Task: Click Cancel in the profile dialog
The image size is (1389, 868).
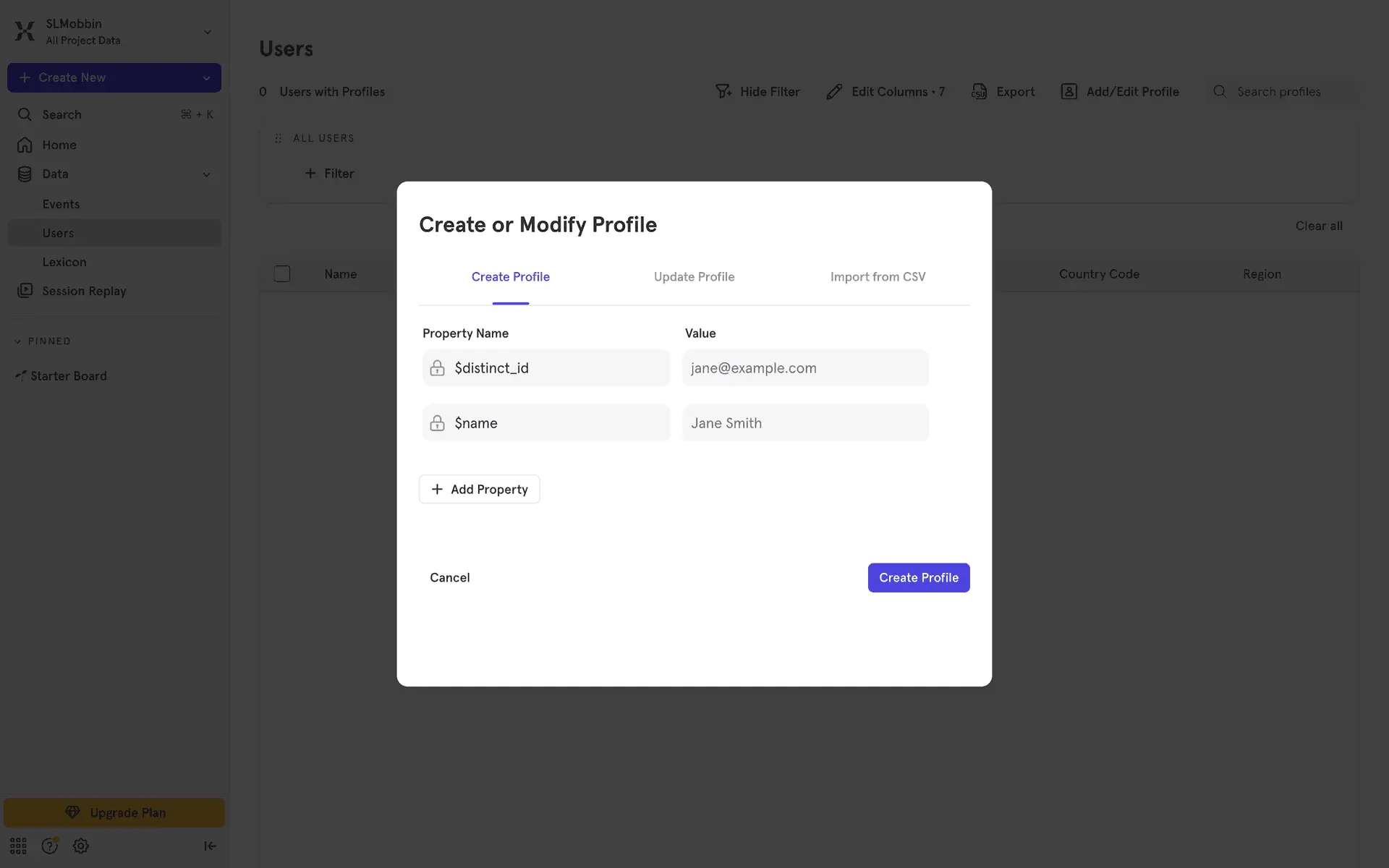Action: coord(449,578)
